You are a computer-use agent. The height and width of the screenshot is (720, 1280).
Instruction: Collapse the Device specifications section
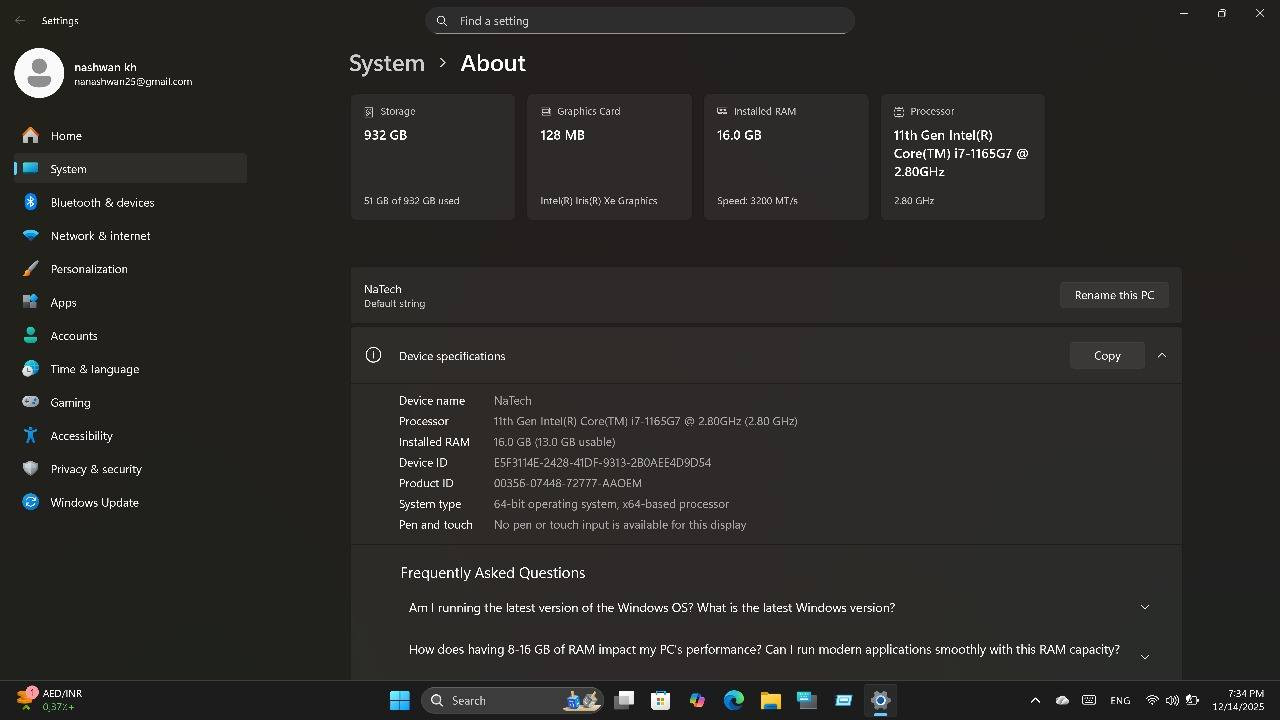(1161, 355)
